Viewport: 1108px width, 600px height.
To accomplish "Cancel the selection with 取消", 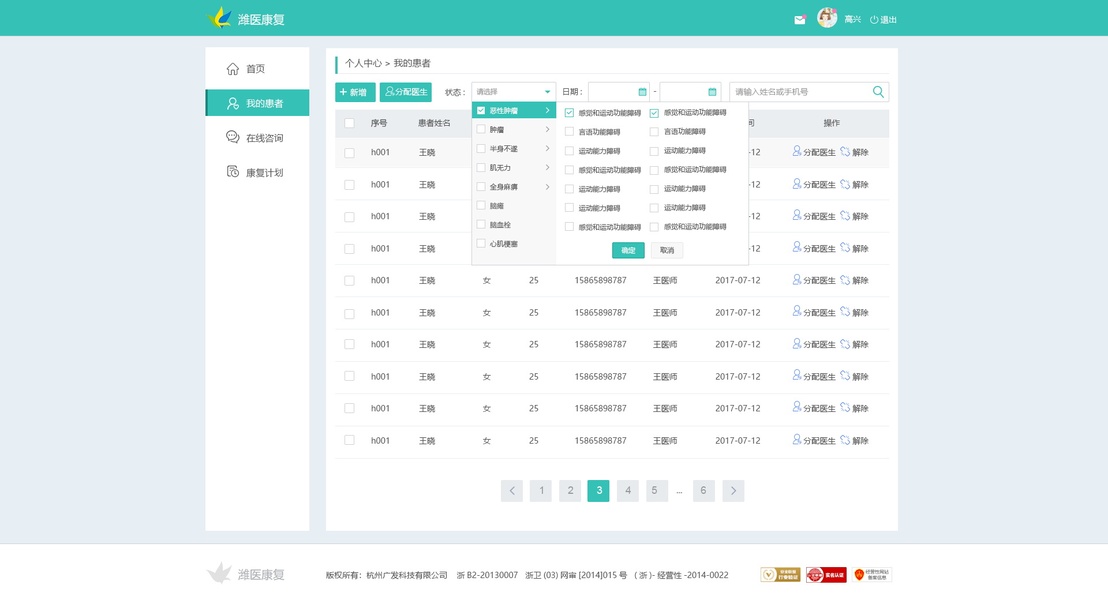I will pos(667,250).
